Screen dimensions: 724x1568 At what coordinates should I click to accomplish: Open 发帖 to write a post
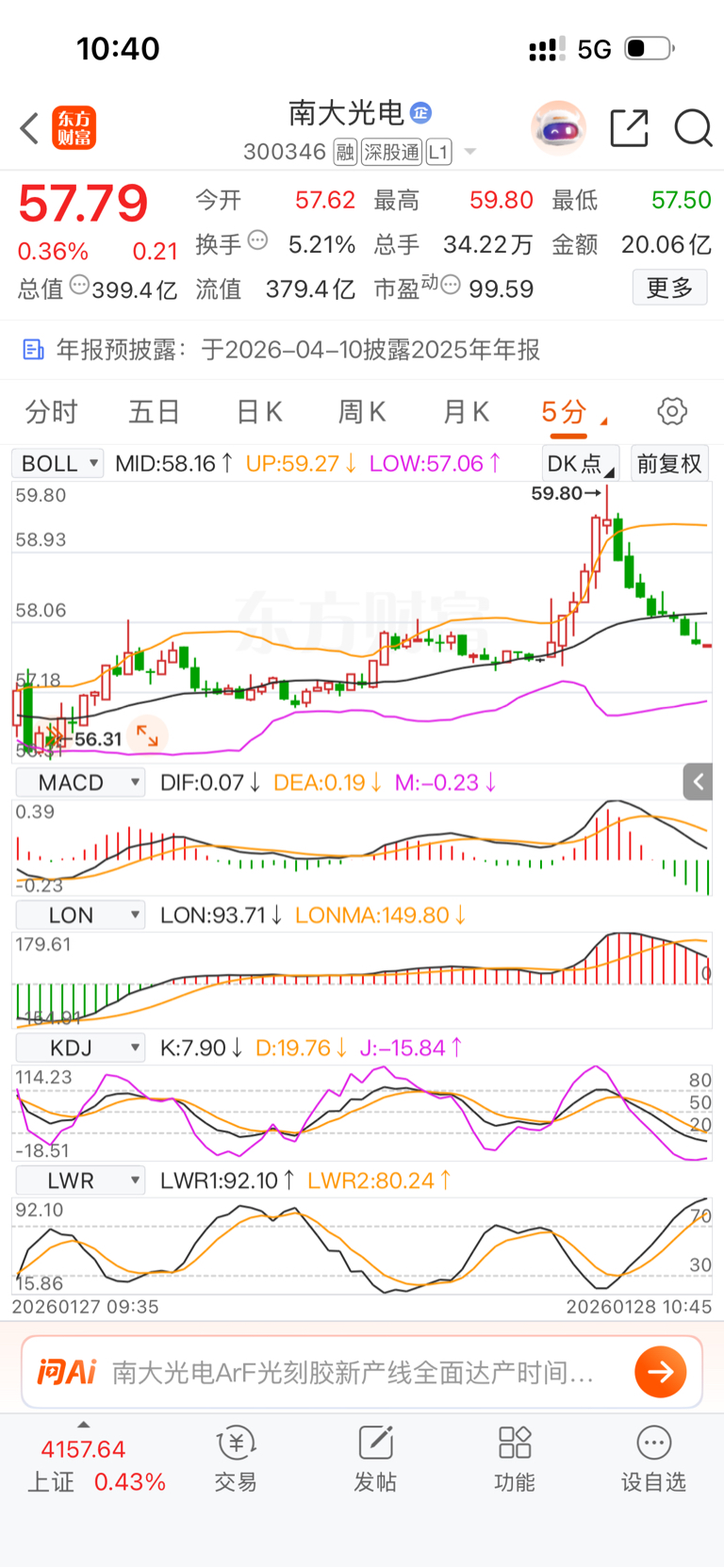point(375,1459)
